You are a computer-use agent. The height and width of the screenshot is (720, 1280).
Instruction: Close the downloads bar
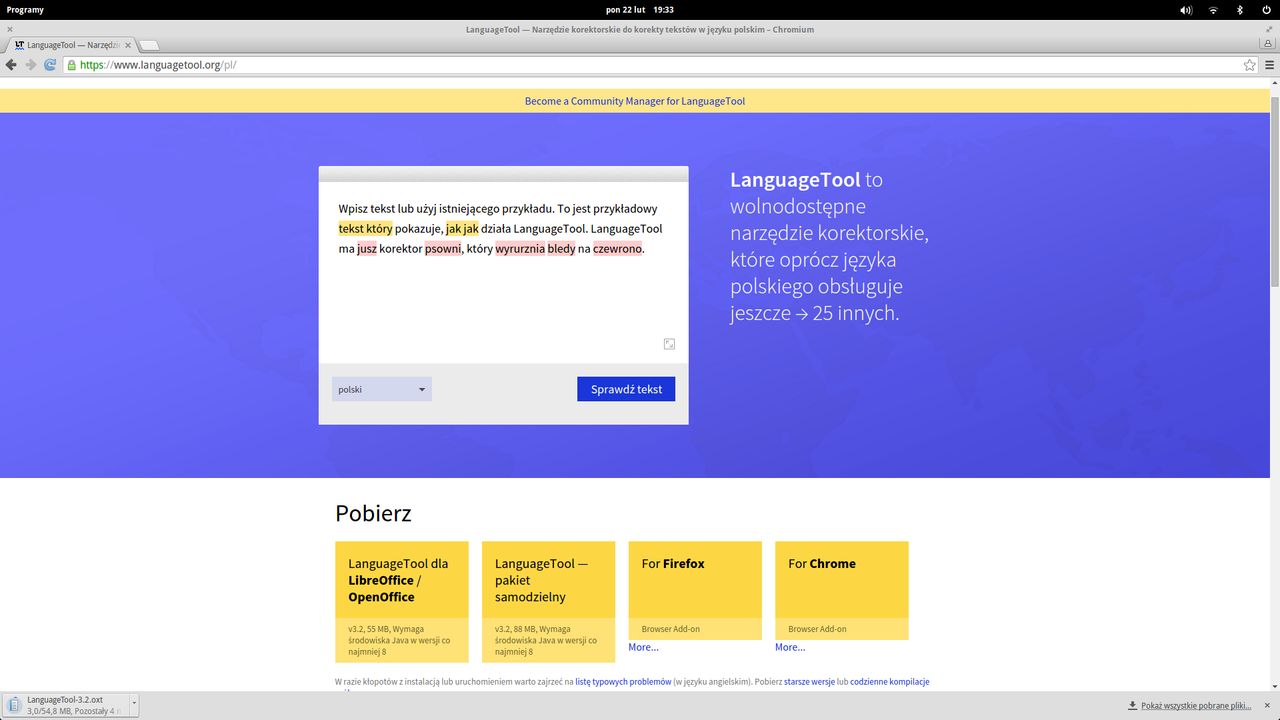1267,705
